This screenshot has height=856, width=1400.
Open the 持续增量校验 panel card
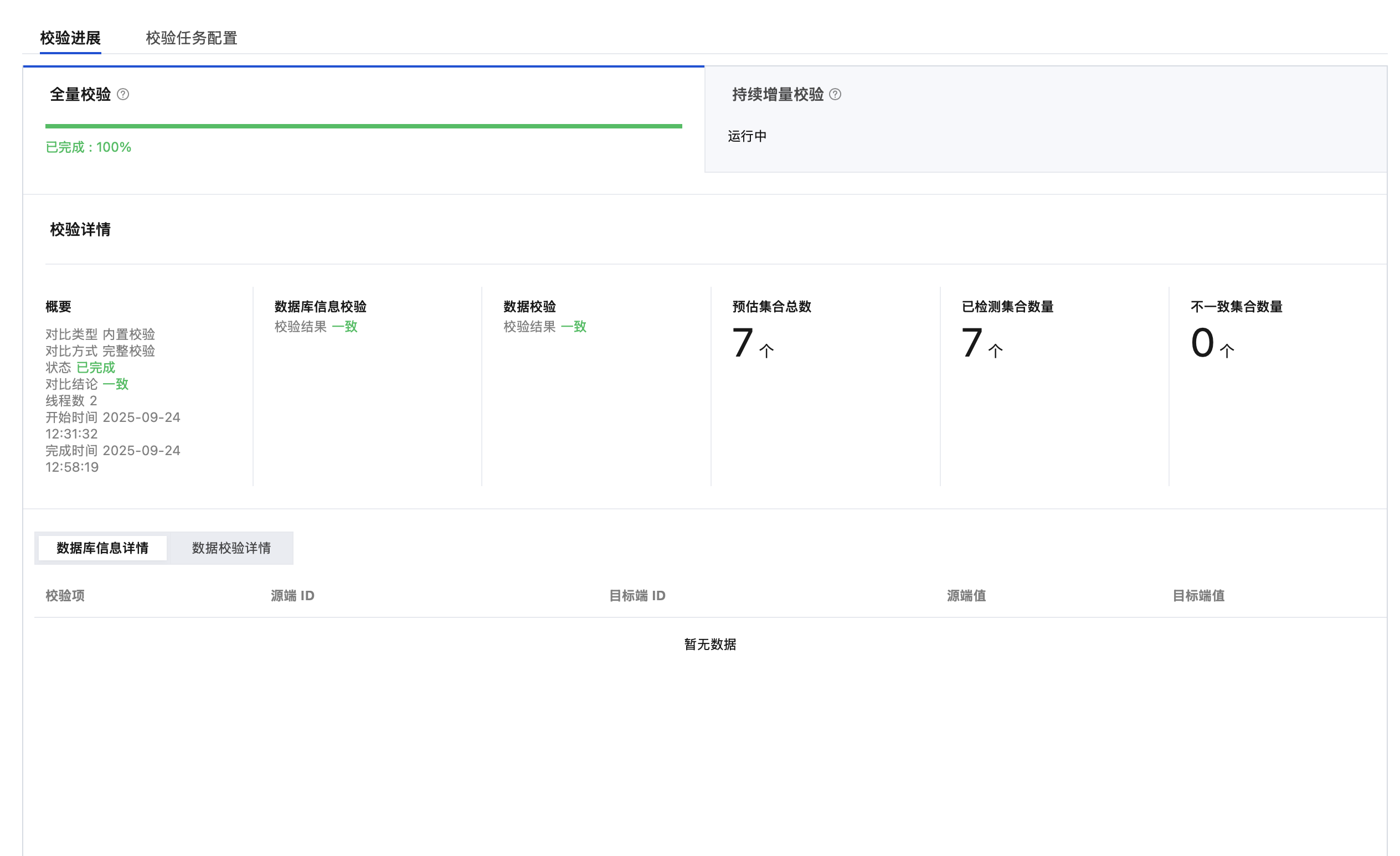coord(1044,119)
